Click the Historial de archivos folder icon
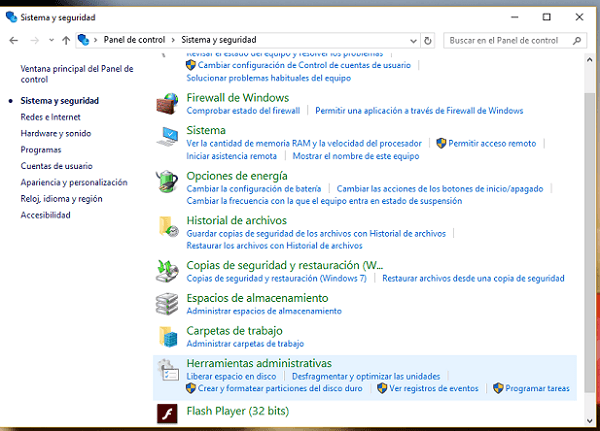Viewport: 600px width, 431px height. tap(168, 227)
